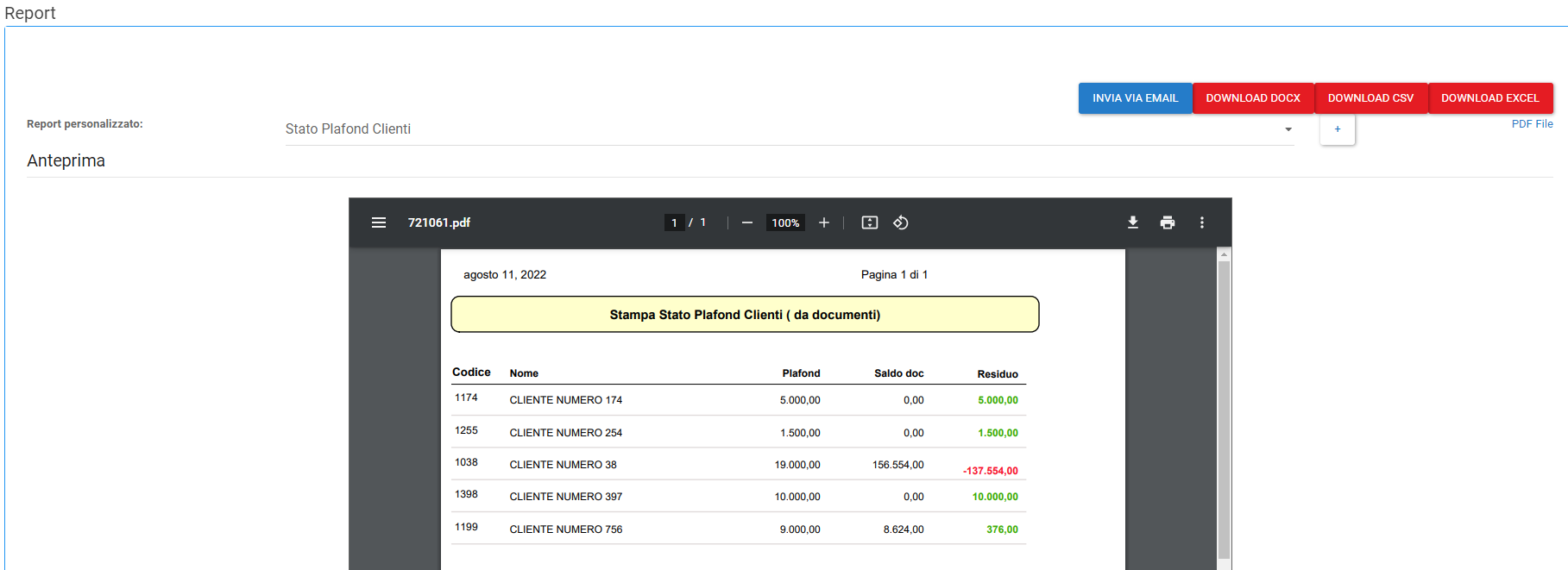
Task: Click the Stampa Stato Plafond Clienti title
Action: 745,315
